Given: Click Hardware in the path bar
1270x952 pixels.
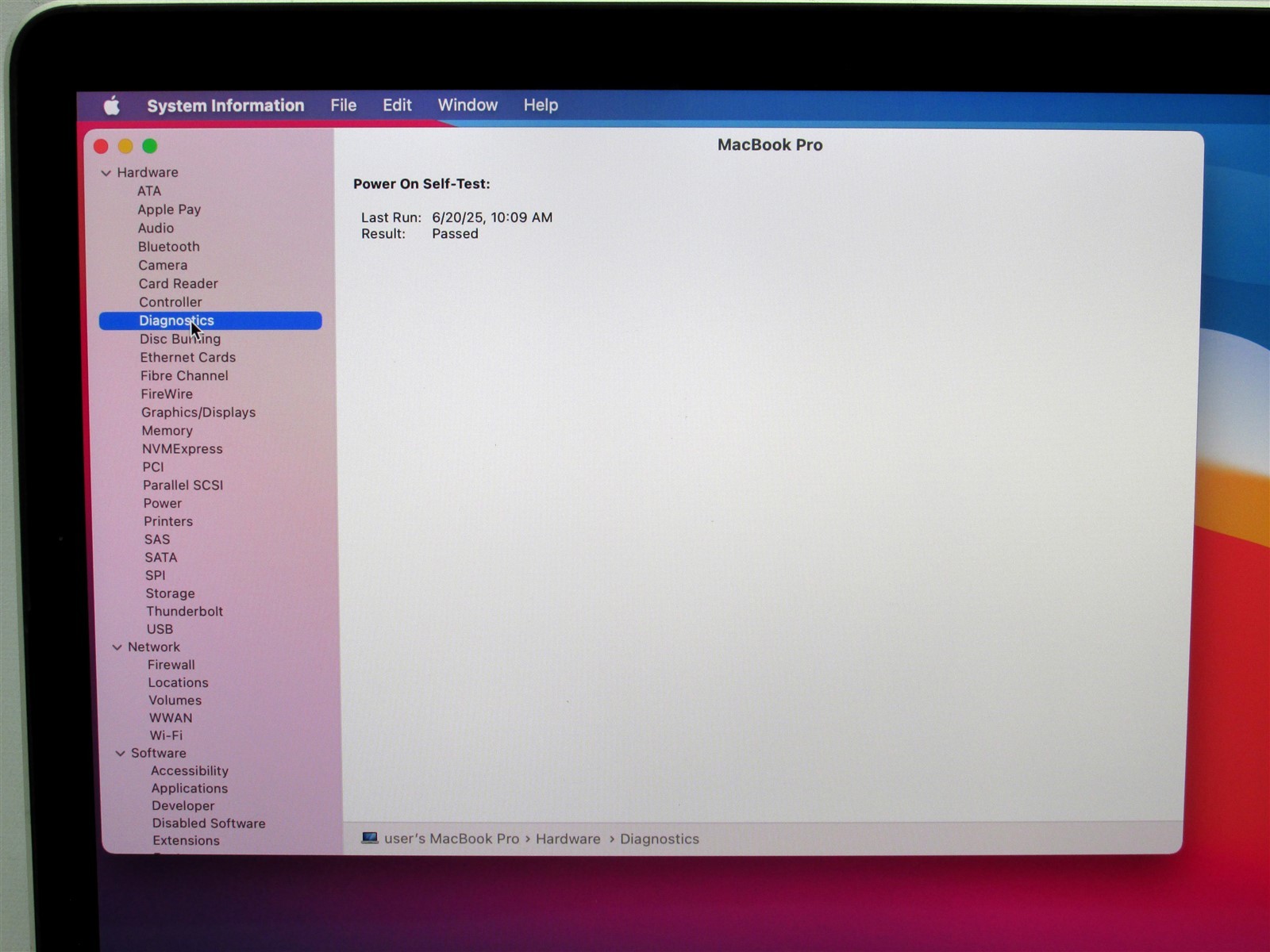Looking at the screenshot, I should pyautogui.click(x=568, y=839).
